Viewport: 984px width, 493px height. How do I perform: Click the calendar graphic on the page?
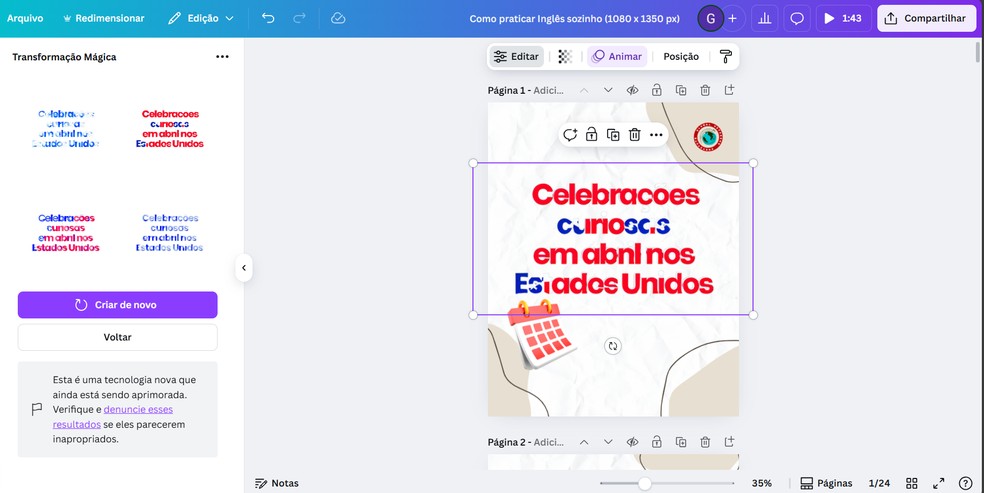coord(541,334)
